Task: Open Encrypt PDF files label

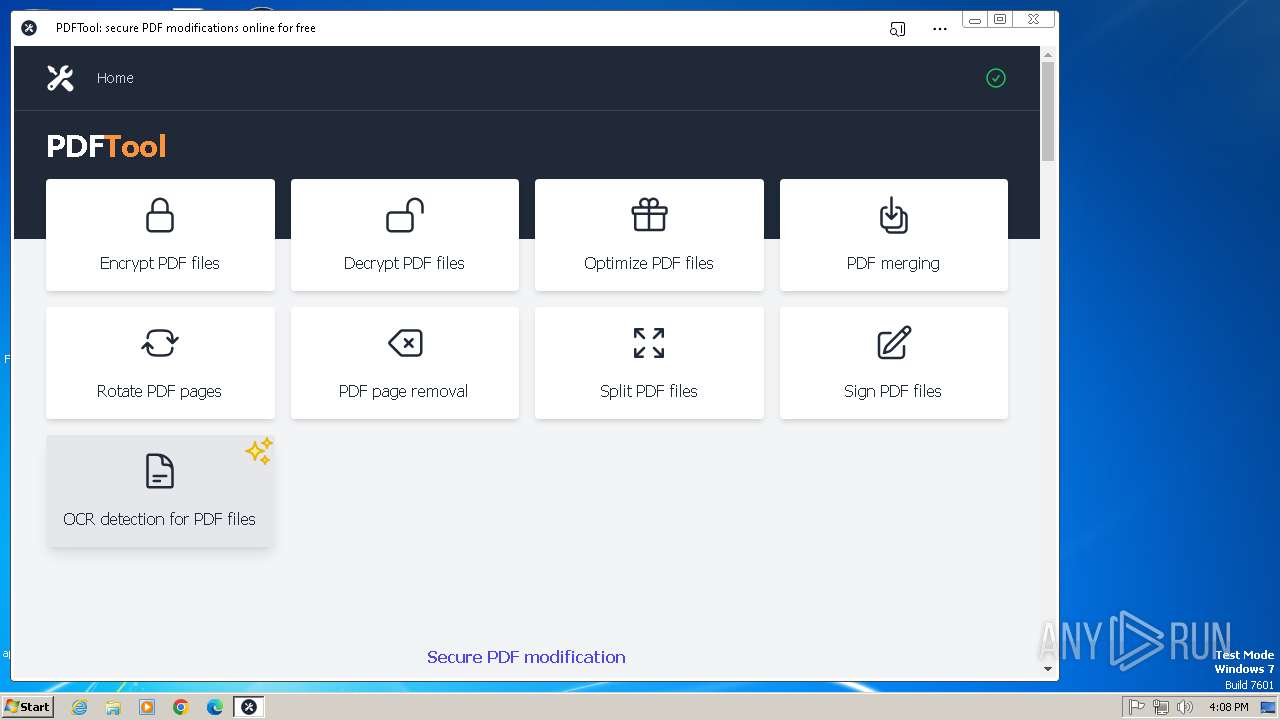Action: pyautogui.click(x=160, y=263)
